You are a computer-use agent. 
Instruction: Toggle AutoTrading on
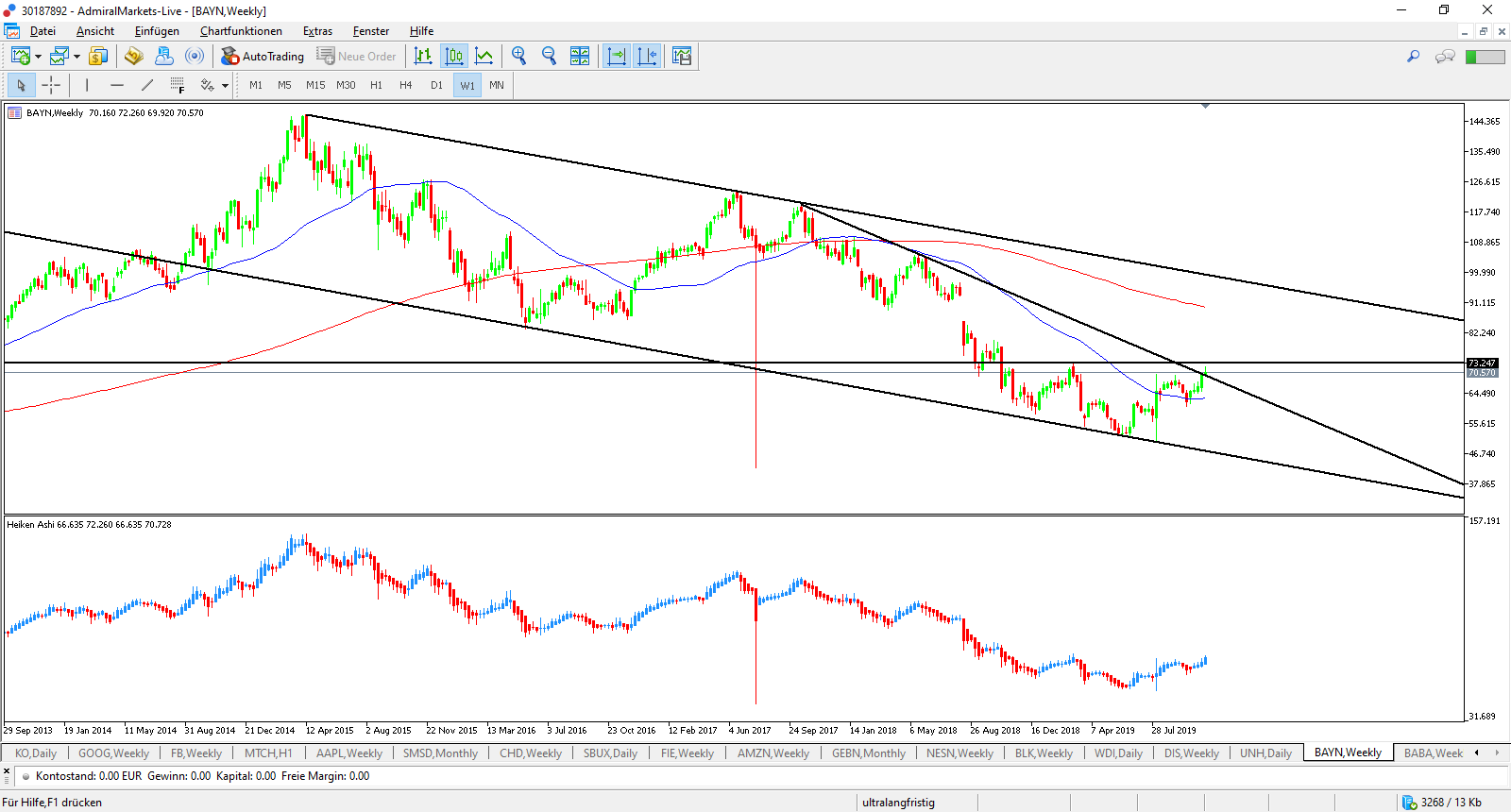[x=263, y=57]
